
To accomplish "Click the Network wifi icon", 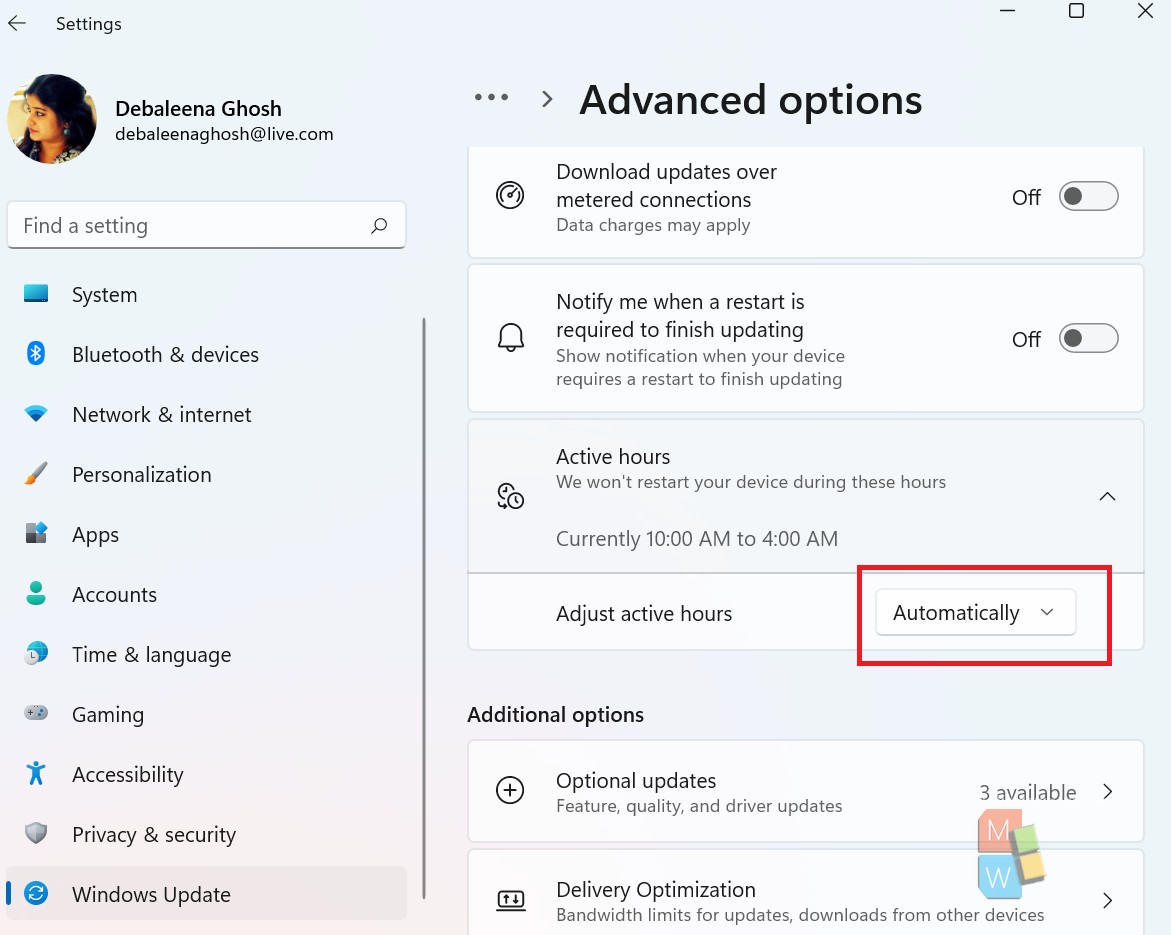I will point(36,413).
